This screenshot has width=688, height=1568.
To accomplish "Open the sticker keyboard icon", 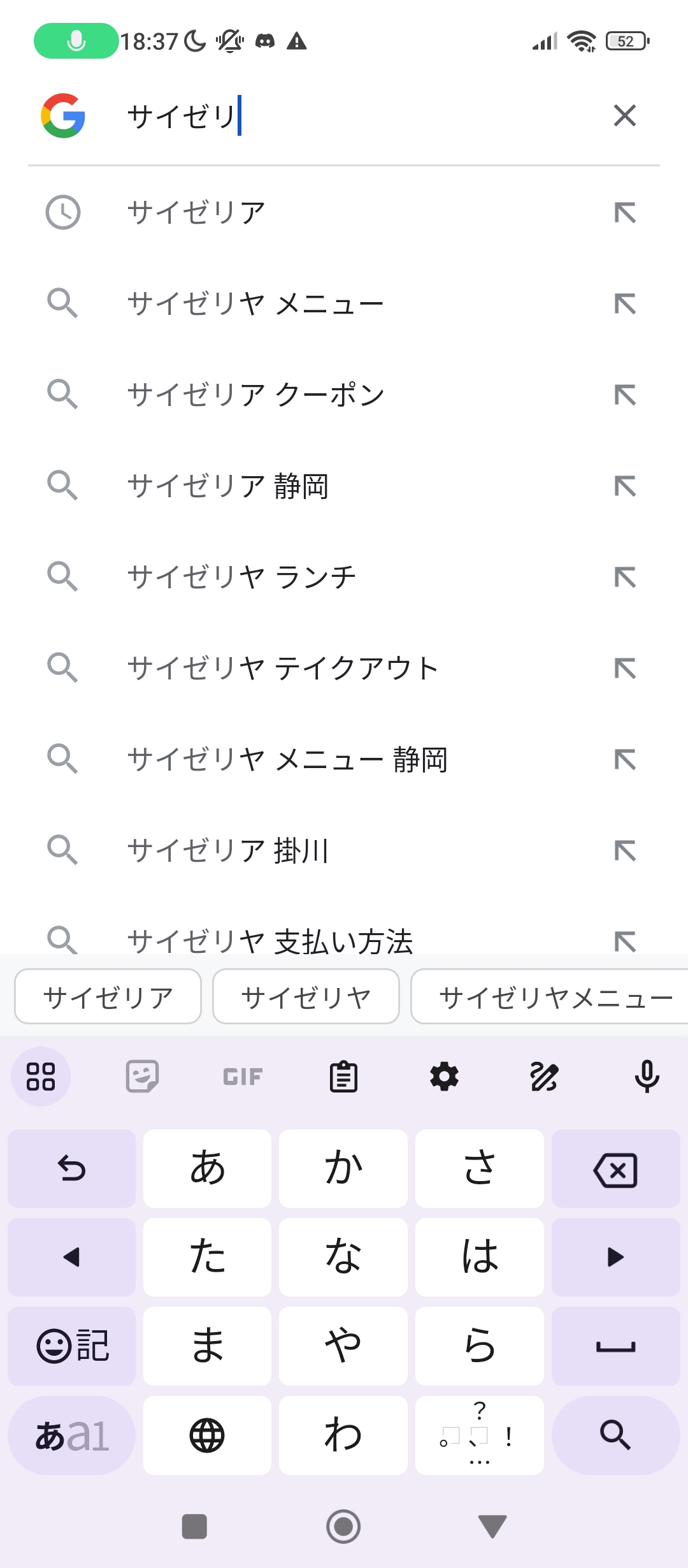I will (x=142, y=1077).
